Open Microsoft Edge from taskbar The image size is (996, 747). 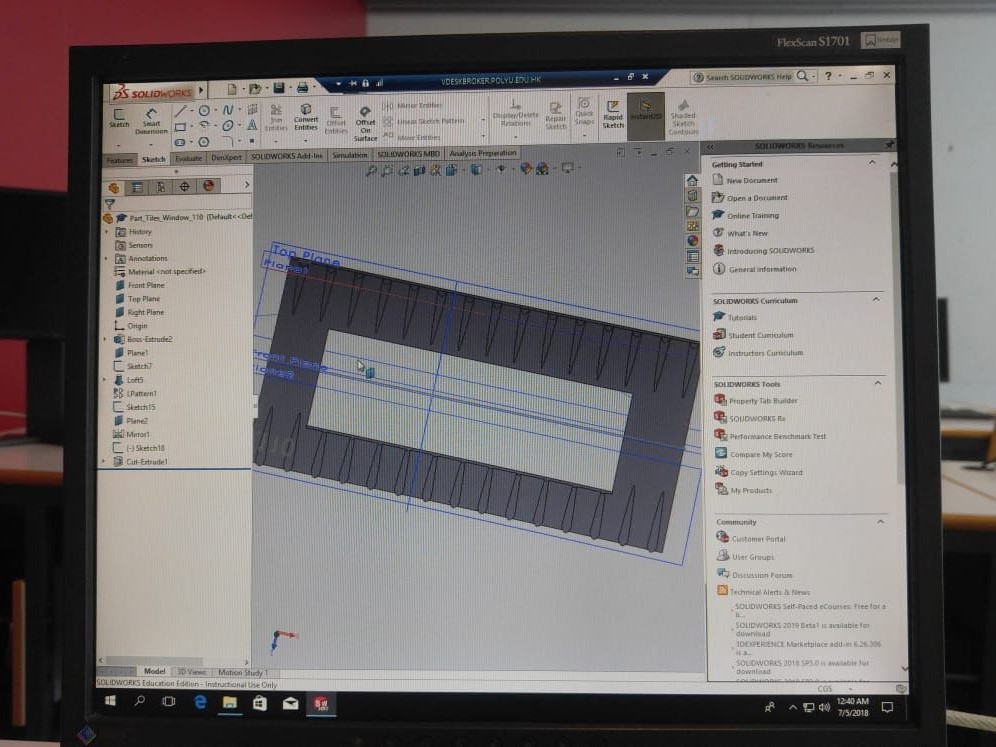tap(200, 702)
